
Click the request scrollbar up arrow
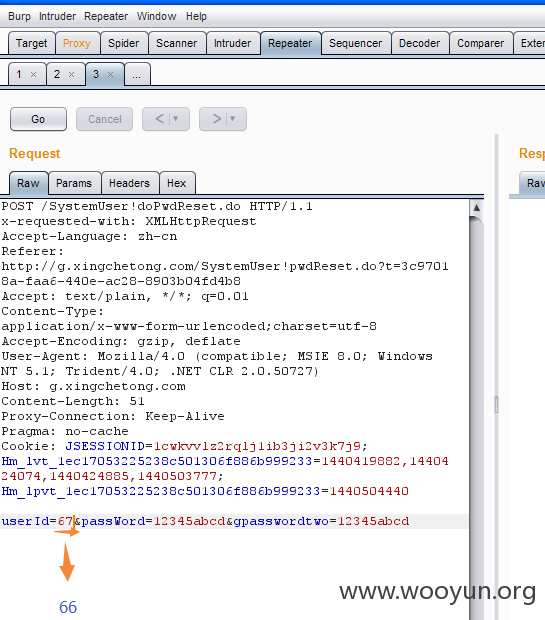[477, 208]
